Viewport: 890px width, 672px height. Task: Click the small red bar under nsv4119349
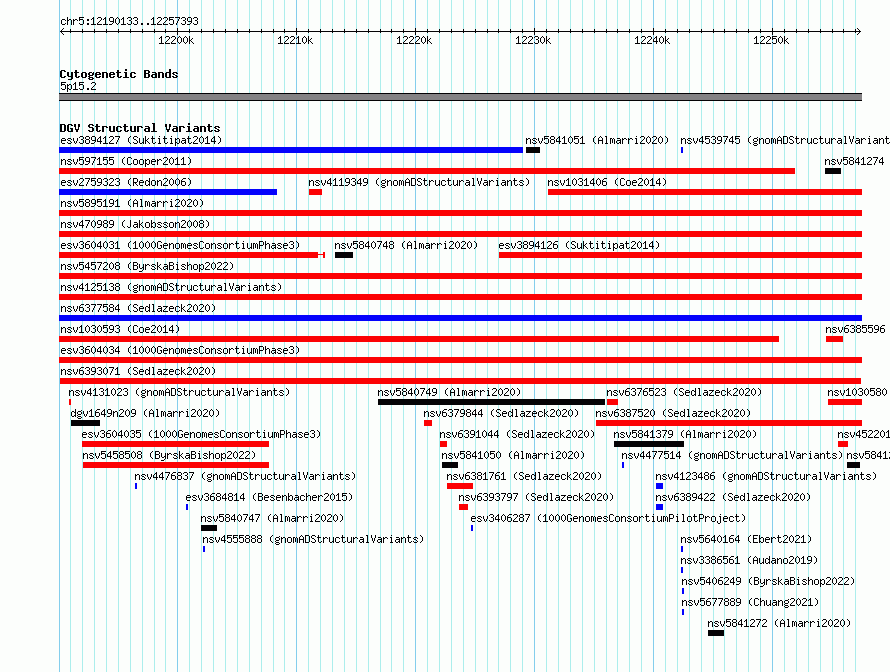point(316,192)
